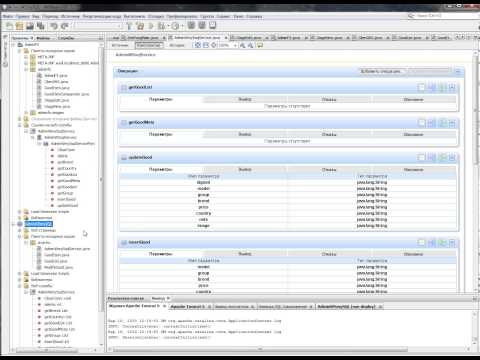
Task: Open the Вывод tab of the updateGood operation
Action: [245, 170]
